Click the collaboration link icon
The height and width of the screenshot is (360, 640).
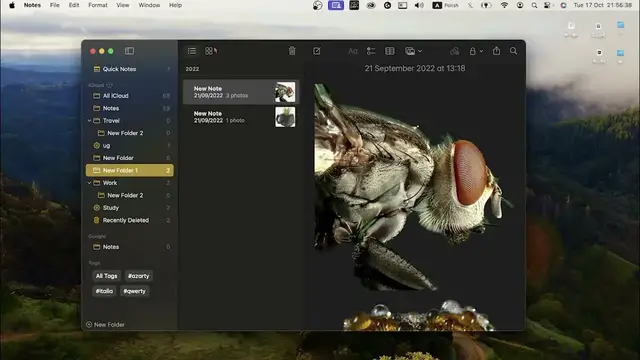pos(454,51)
